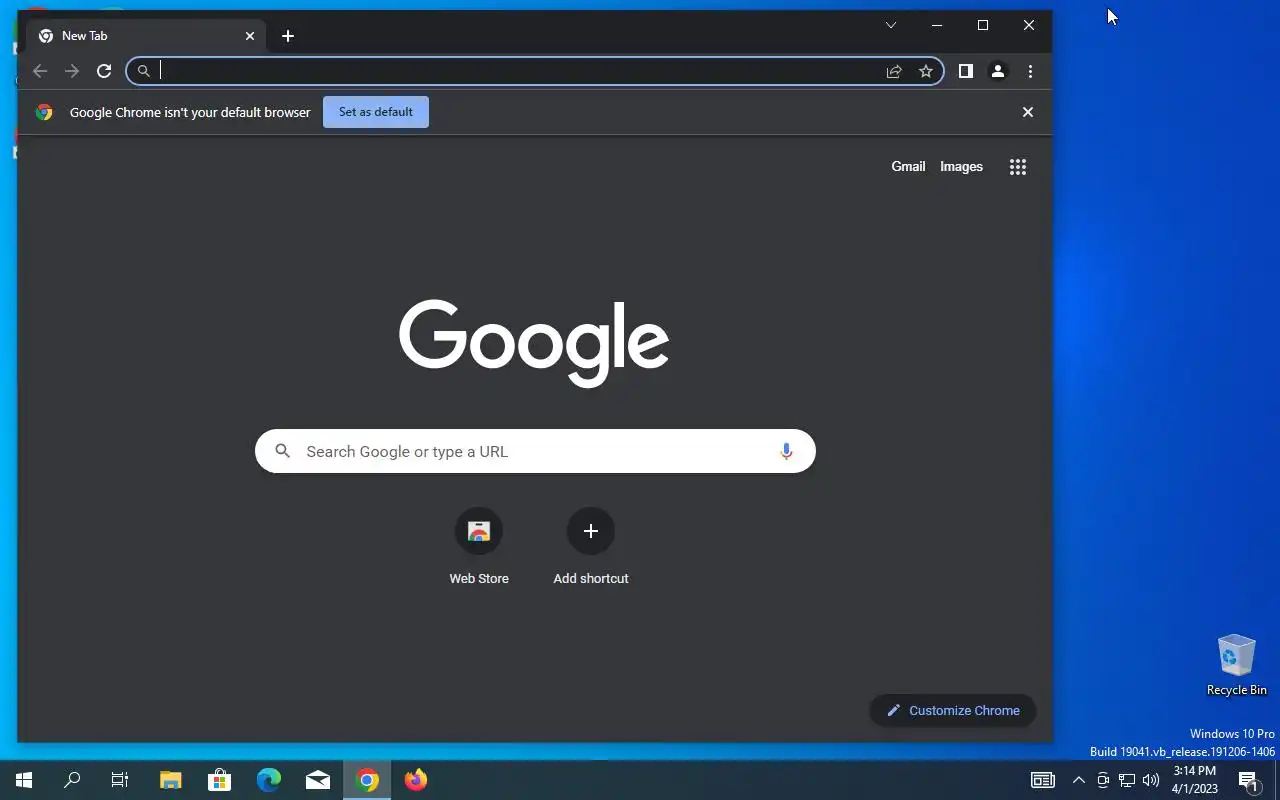Click the Search Google or type a URL box
This screenshot has width=1280, height=800.
[535, 451]
